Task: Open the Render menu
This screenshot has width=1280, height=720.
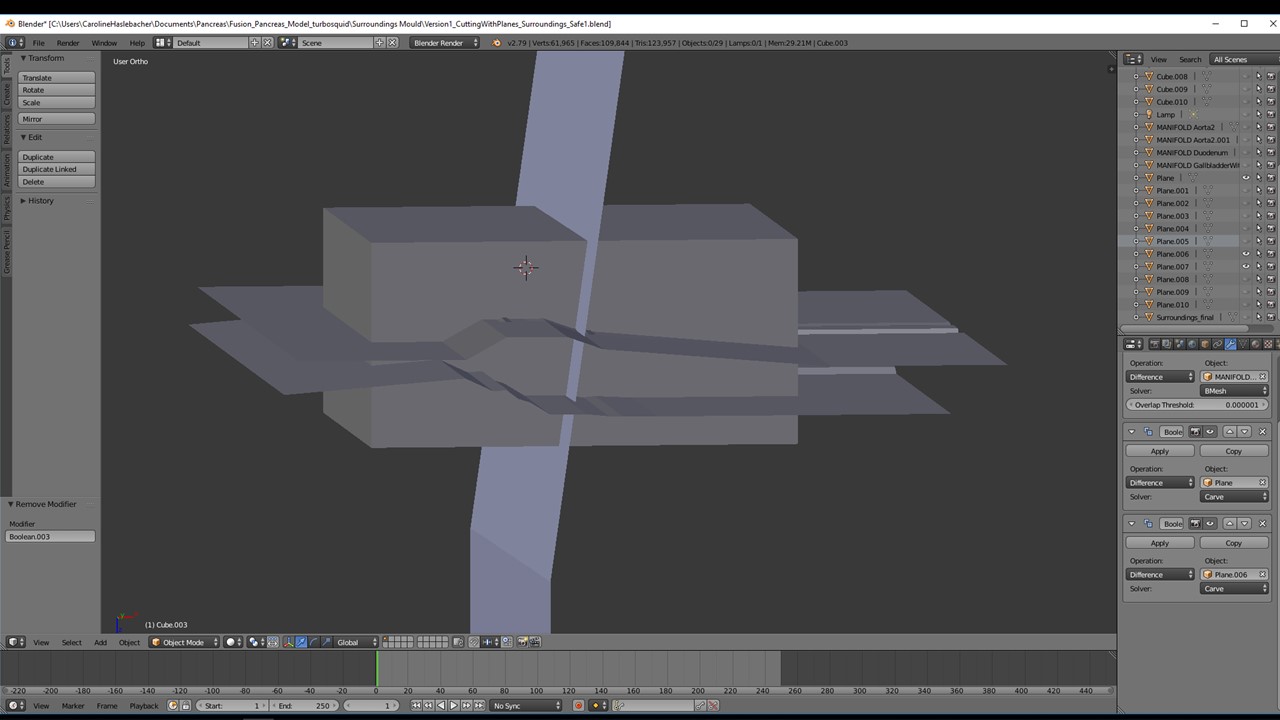Action: click(x=68, y=43)
